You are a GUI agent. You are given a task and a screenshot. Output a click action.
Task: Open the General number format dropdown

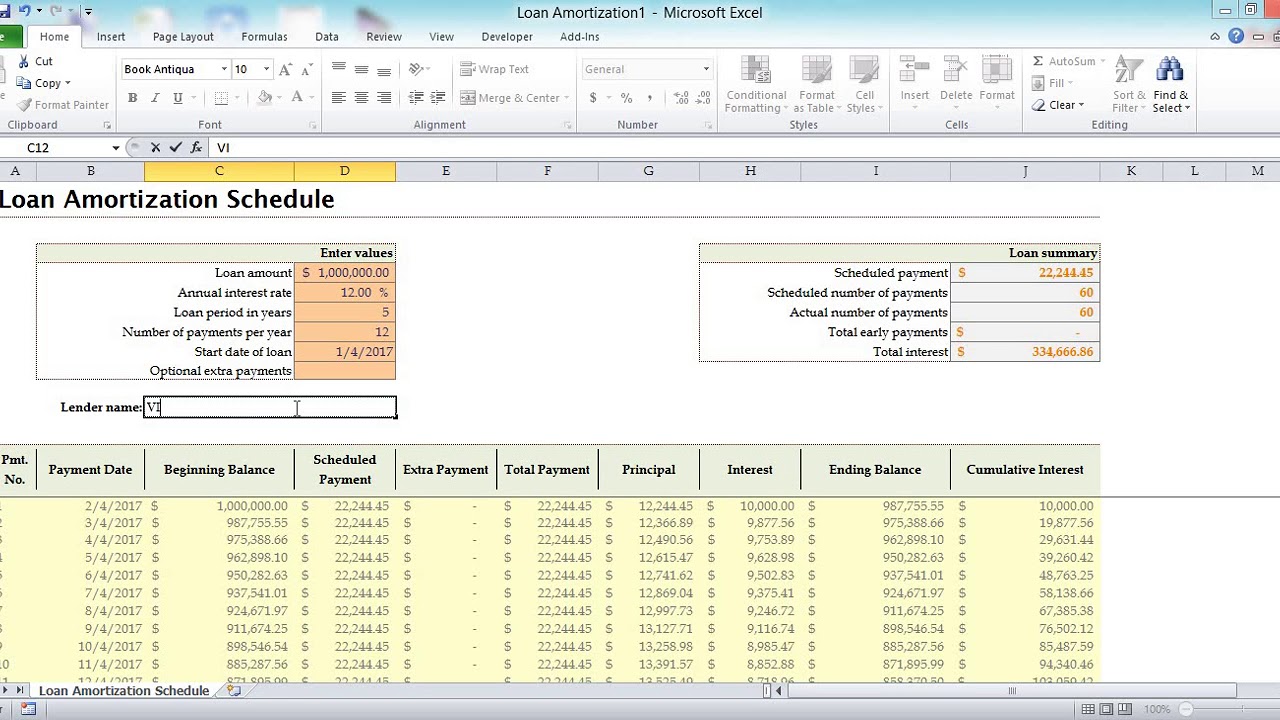706,69
